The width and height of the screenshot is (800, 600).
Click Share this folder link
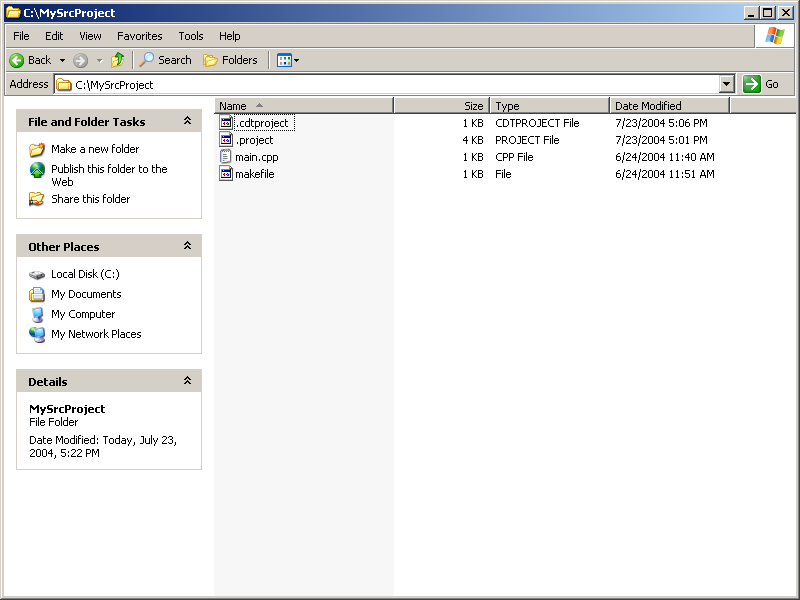click(90, 199)
